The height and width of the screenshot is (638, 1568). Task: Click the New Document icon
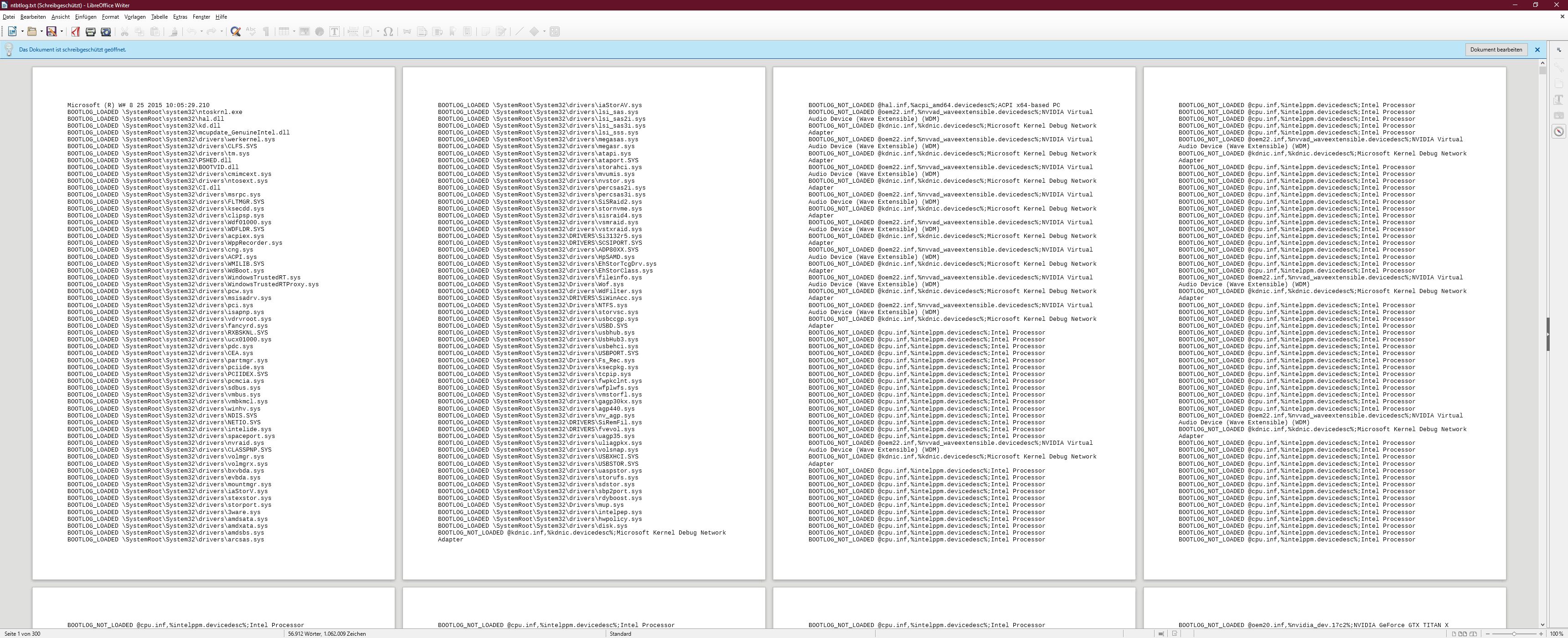[x=11, y=31]
